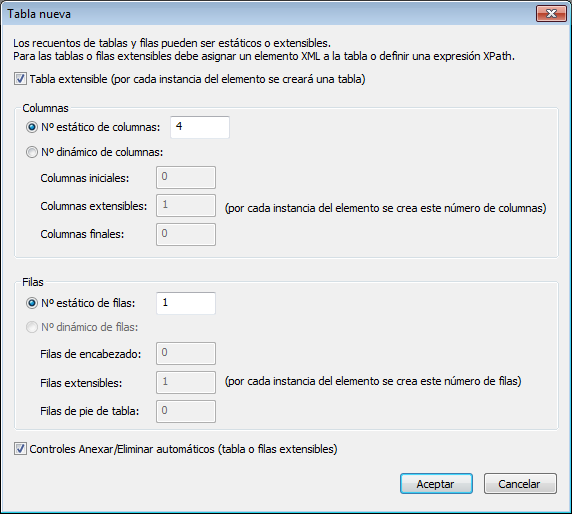The height and width of the screenshot is (514, 572).
Task: Click the static columns count field
Action: [x=200, y=127]
